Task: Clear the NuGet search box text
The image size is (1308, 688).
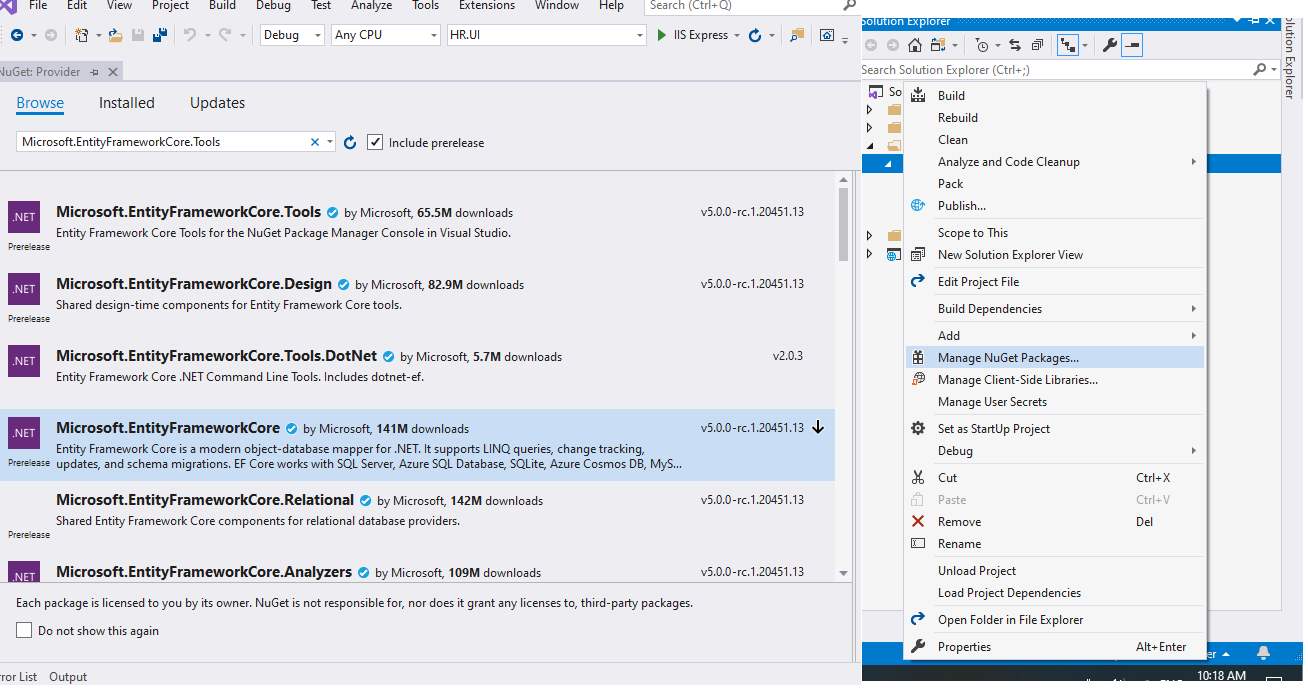Action: click(x=315, y=142)
